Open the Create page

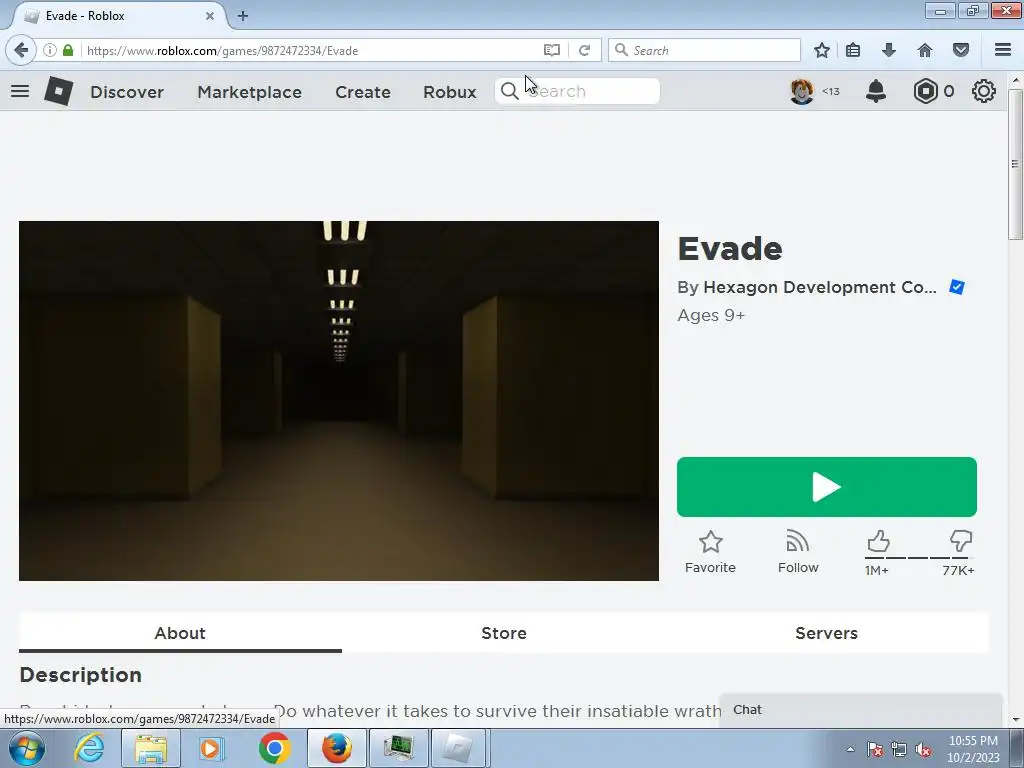pyautogui.click(x=362, y=92)
